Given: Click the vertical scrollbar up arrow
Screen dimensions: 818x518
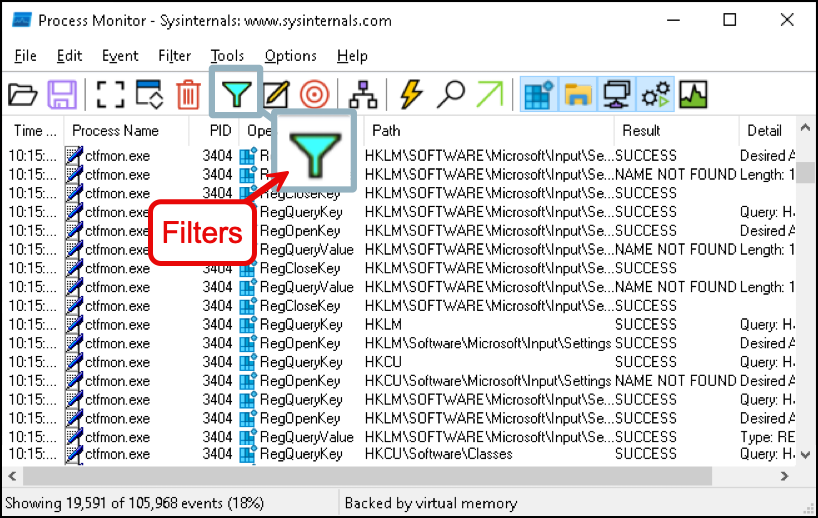Looking at the screenshot, I should coord(805,127).
